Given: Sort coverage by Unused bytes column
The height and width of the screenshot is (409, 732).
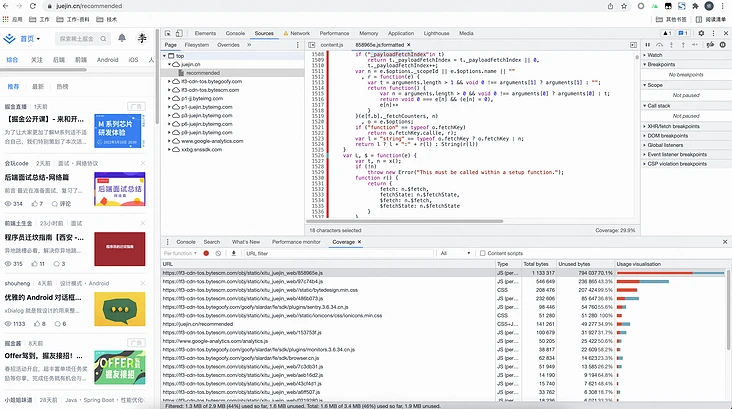Looking at the screenshot, I should (585, 264).
